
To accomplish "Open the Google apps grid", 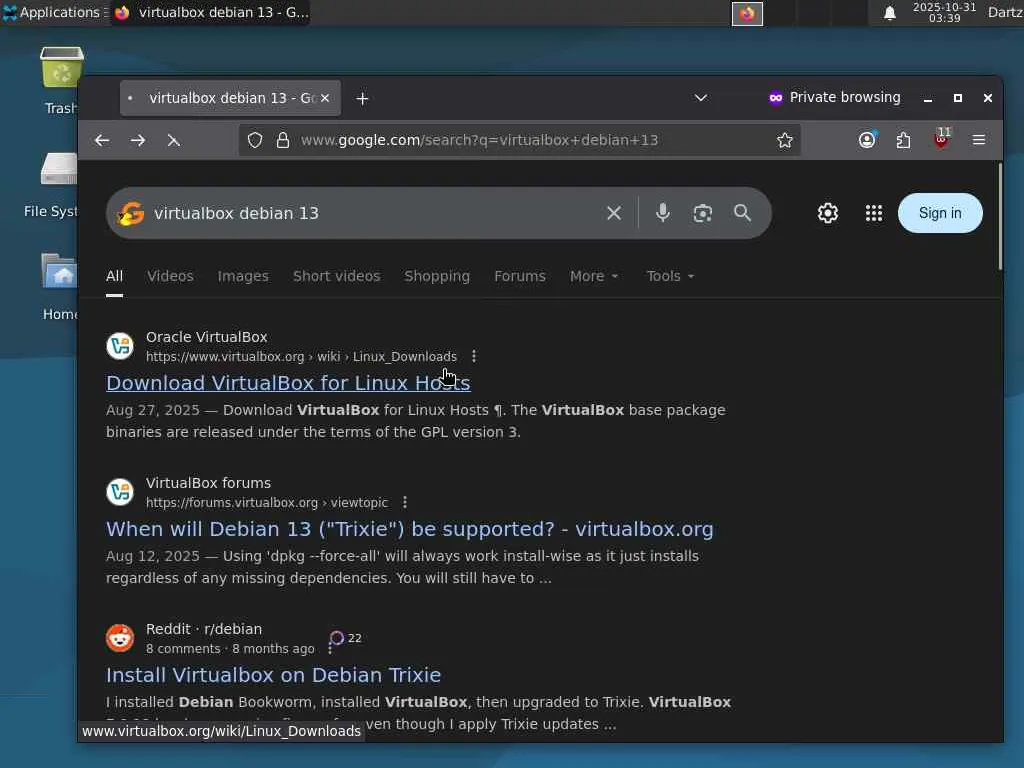I will pyautogui.click(x=874, y=213).
